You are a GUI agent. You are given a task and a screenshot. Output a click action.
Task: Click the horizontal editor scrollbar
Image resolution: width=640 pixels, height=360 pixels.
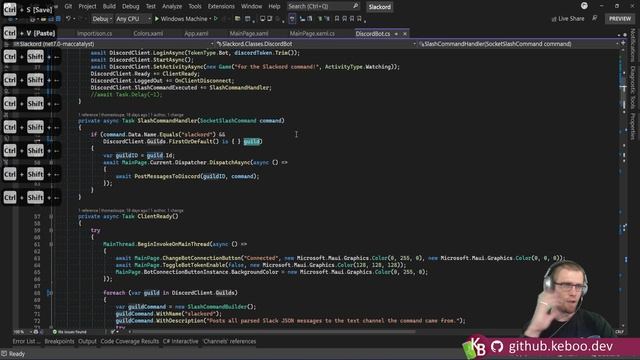pyautogui.click(x=273, y=332)
